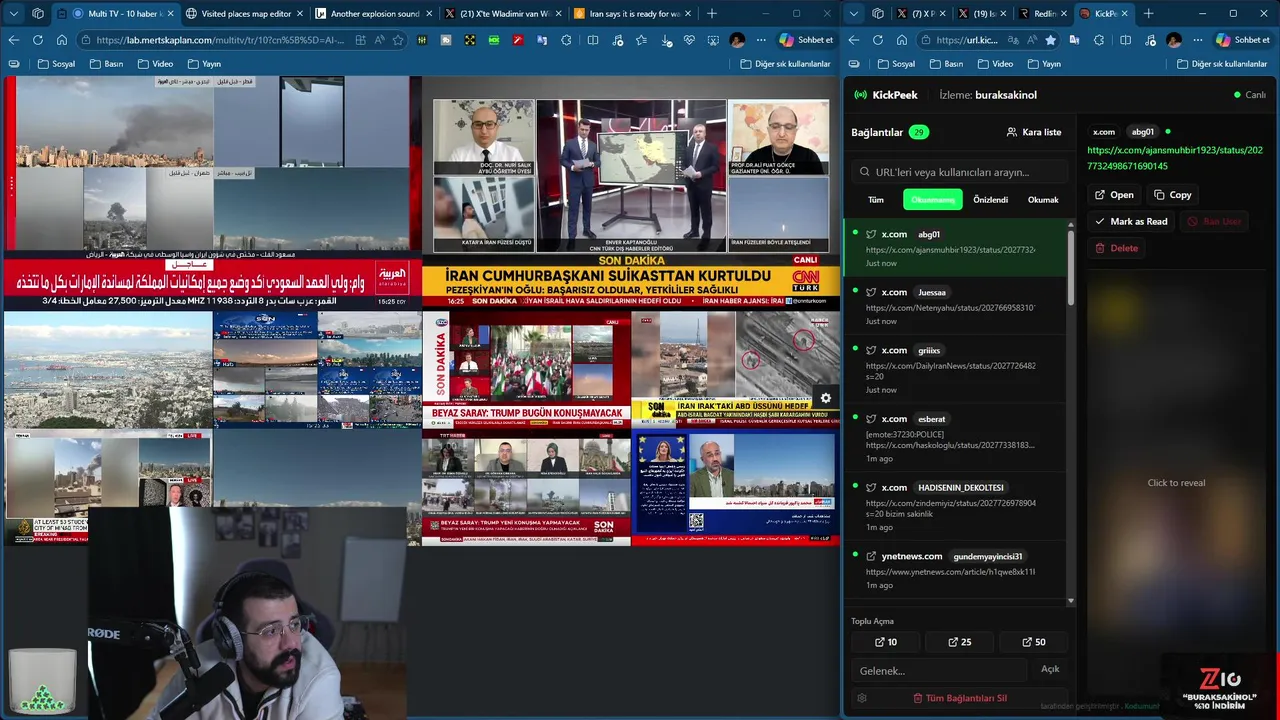Expand left browser Diğer sık kullanılanlar folder
The width and height of the screenshot is (1280, 720).
785,64
